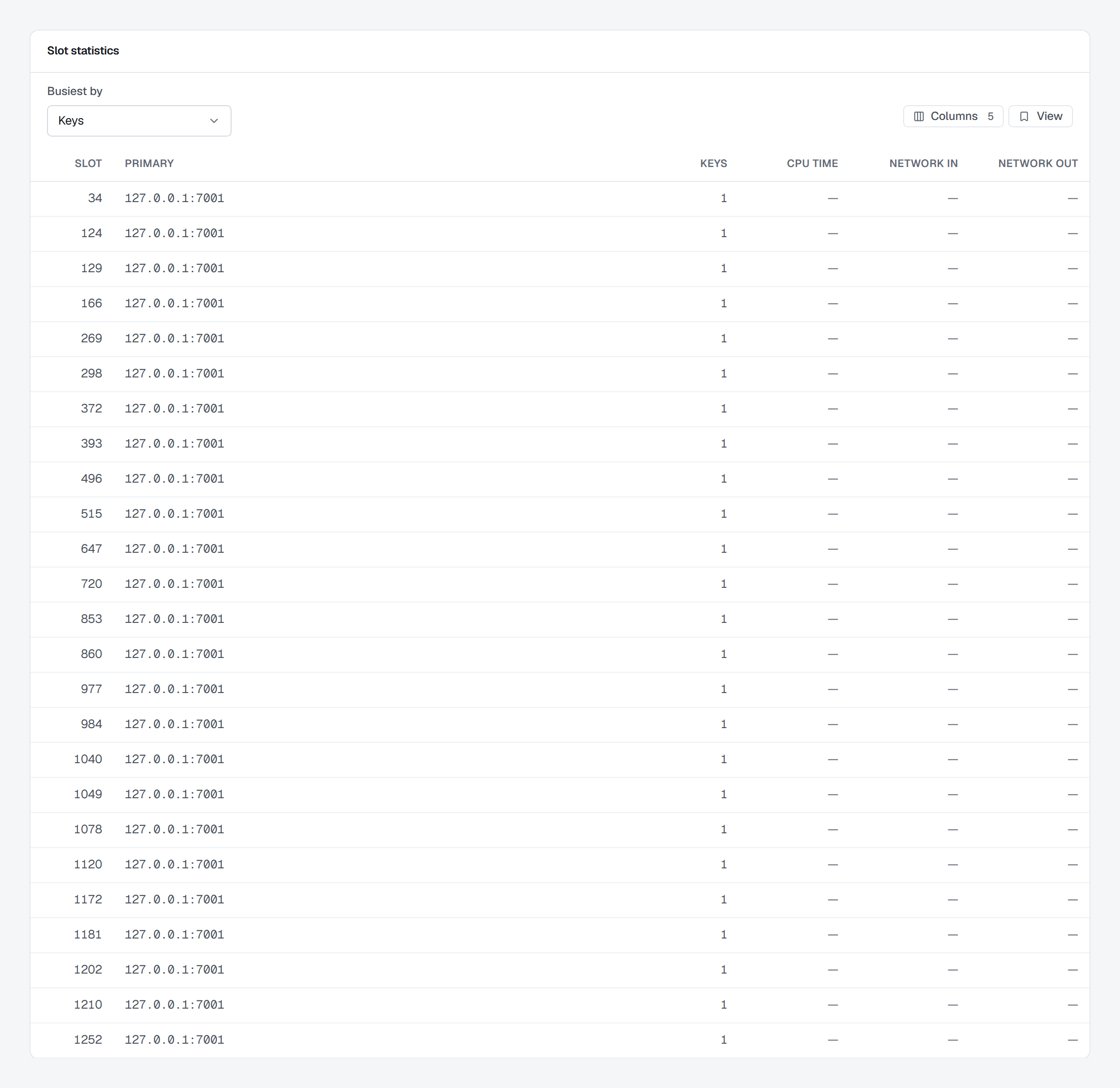Image resolution: width=1120 pixels, height=1088 pixels.
Task: Select slot 1252 in the table
Action: pyautogui.click(x=560, y=1040)
